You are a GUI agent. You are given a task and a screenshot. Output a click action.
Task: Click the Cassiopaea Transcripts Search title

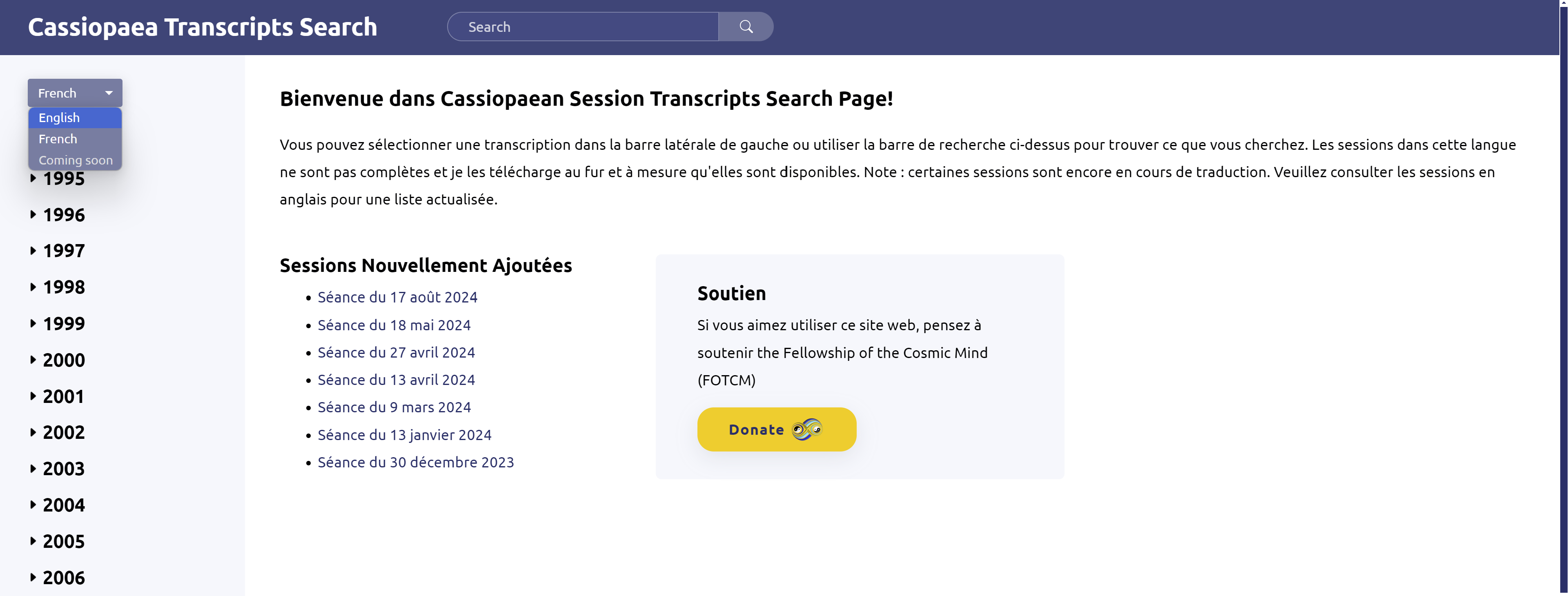(x=203, y=27)
